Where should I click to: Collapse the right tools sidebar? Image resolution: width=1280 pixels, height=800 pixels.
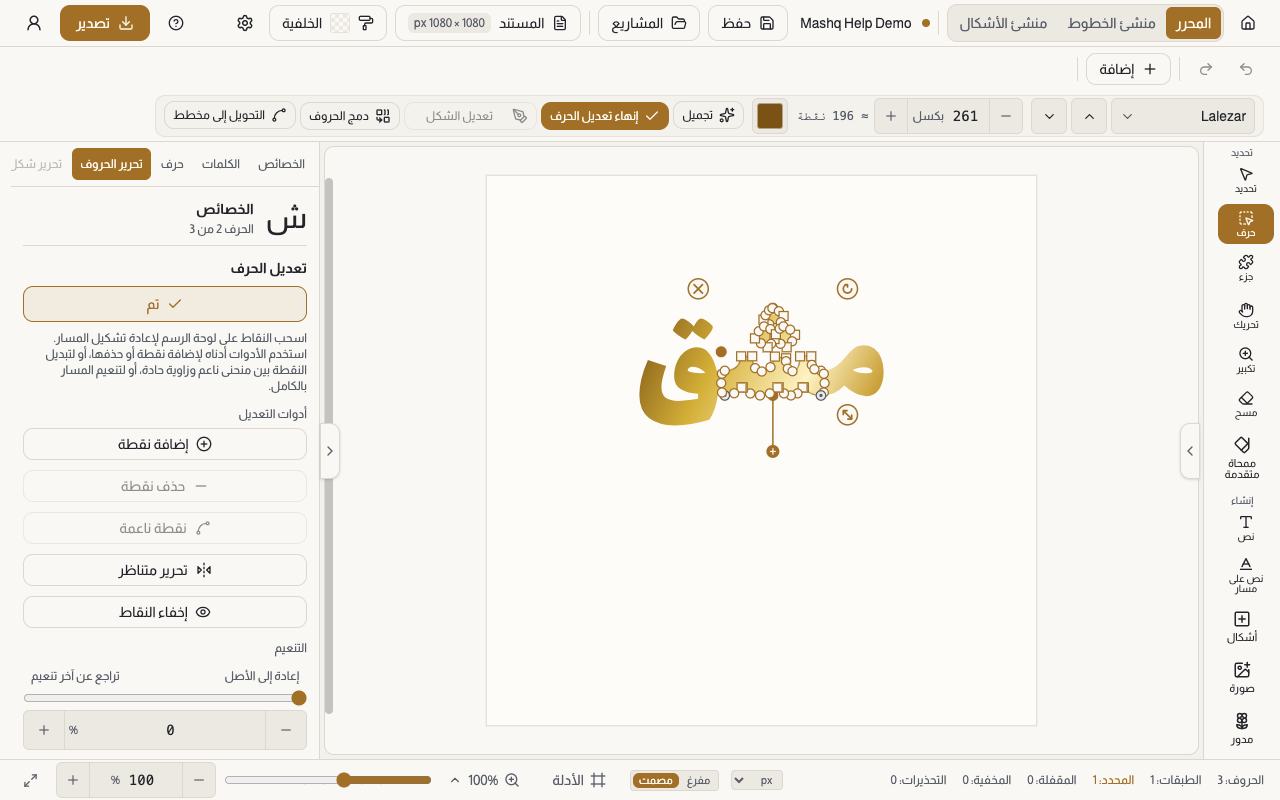click(x=1190, y=451)
